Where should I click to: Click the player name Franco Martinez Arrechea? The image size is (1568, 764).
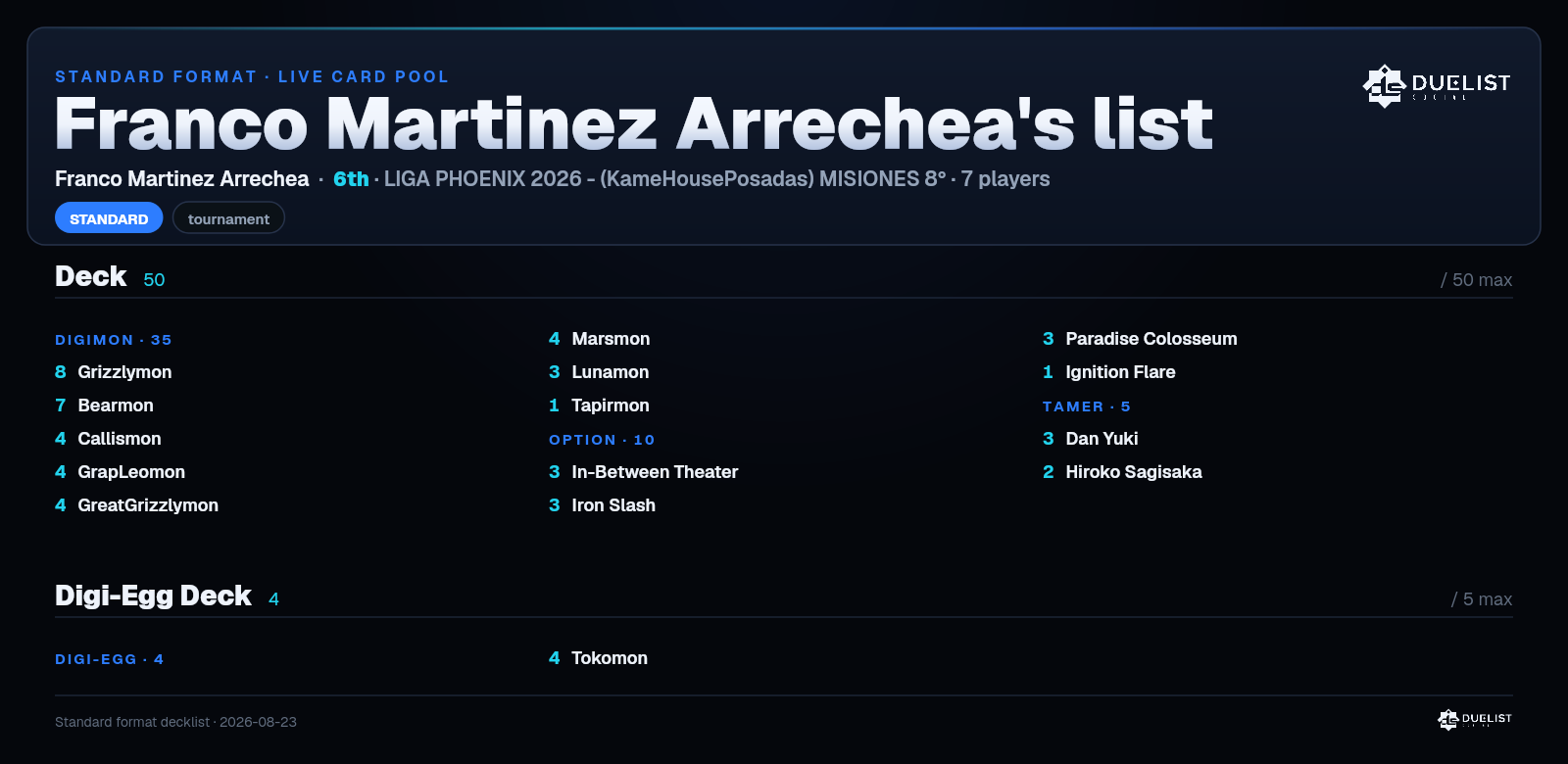click(182, 179)
